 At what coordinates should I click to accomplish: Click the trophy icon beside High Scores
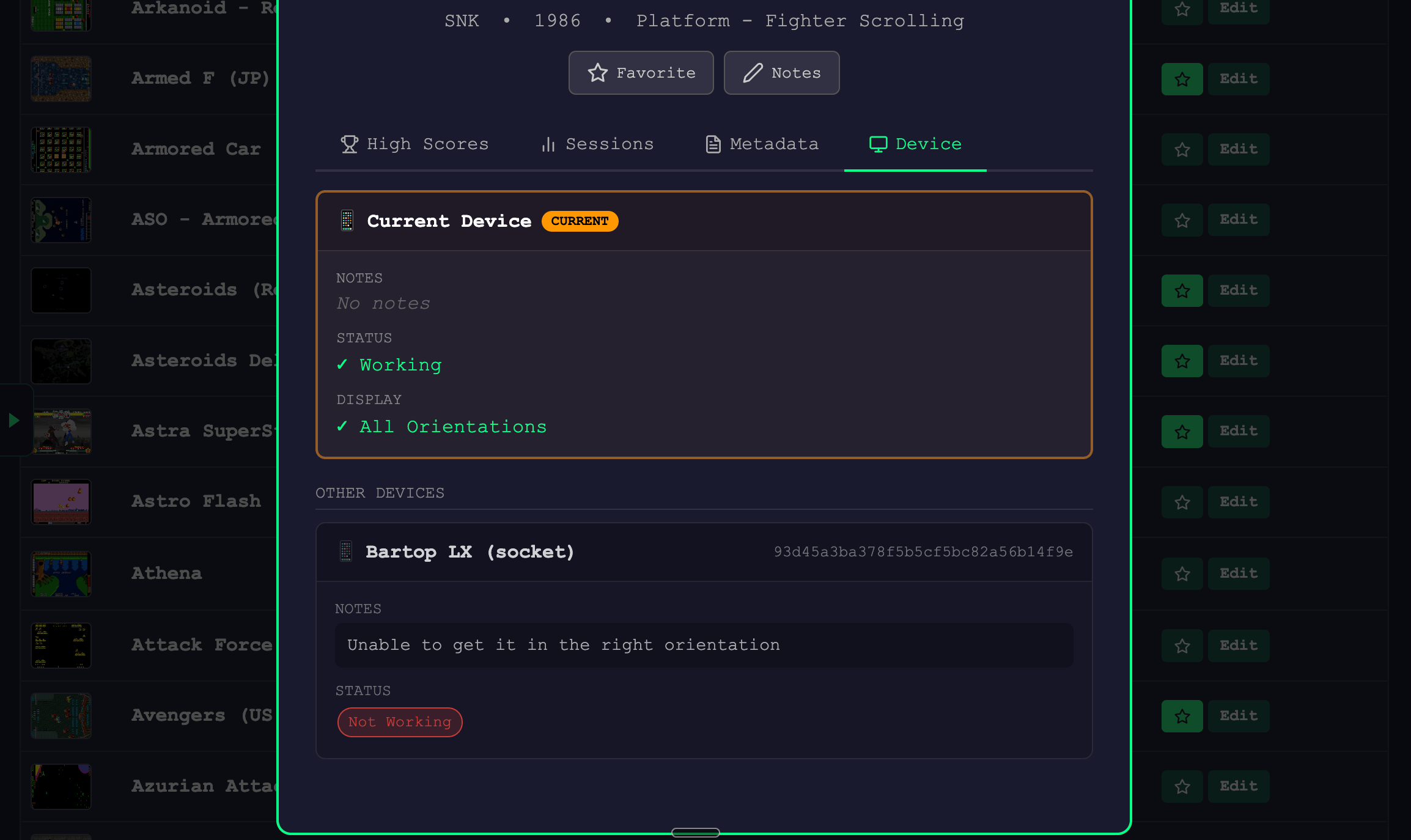[349, 144]
